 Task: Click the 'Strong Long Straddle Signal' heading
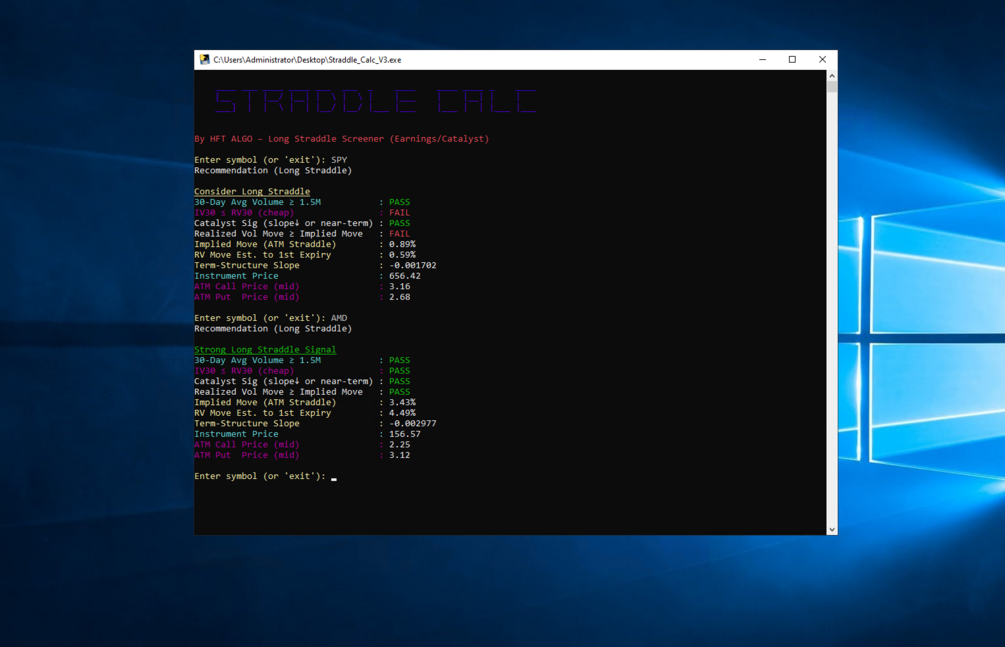point(265,349)
